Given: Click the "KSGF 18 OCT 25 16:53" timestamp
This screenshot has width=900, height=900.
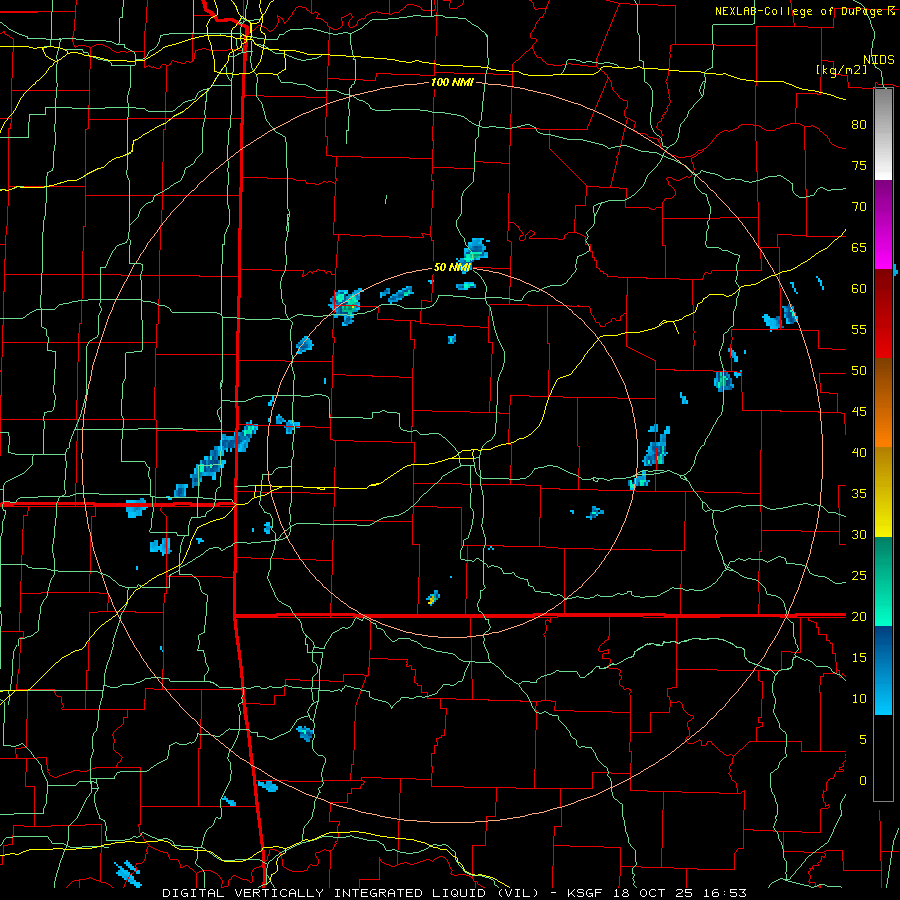Looking at the screenshot, I should pos(657,893).
